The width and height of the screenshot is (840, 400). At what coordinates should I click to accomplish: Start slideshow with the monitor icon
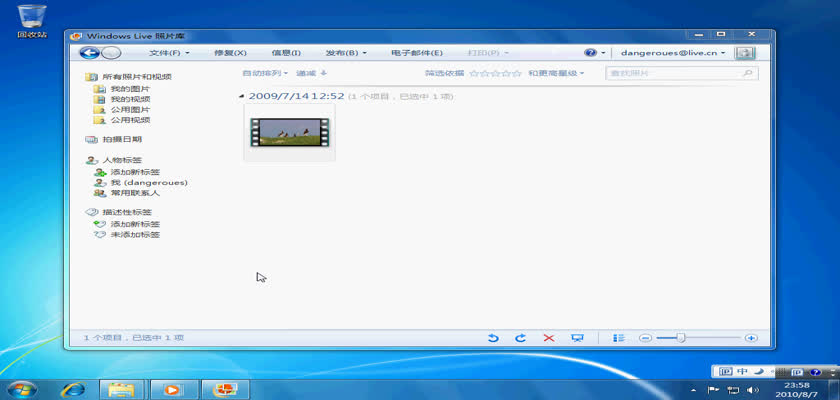(577, 338)
